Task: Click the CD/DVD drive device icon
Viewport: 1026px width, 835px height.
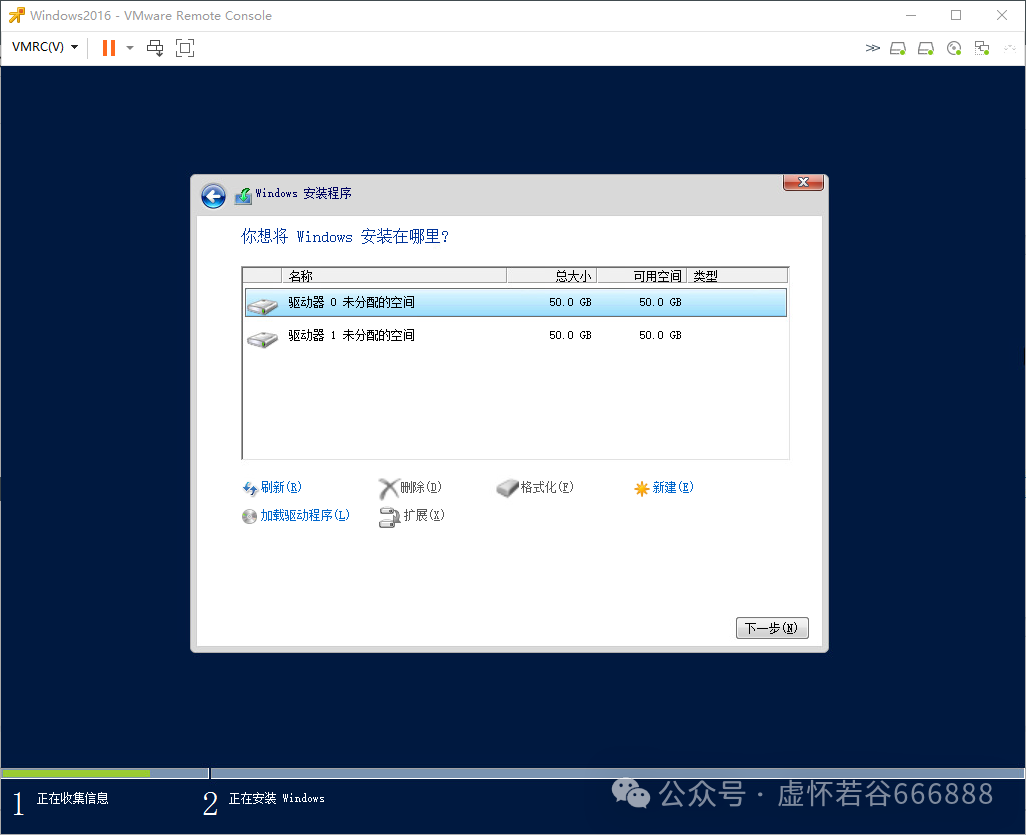Action: click(x=954, y=48)
